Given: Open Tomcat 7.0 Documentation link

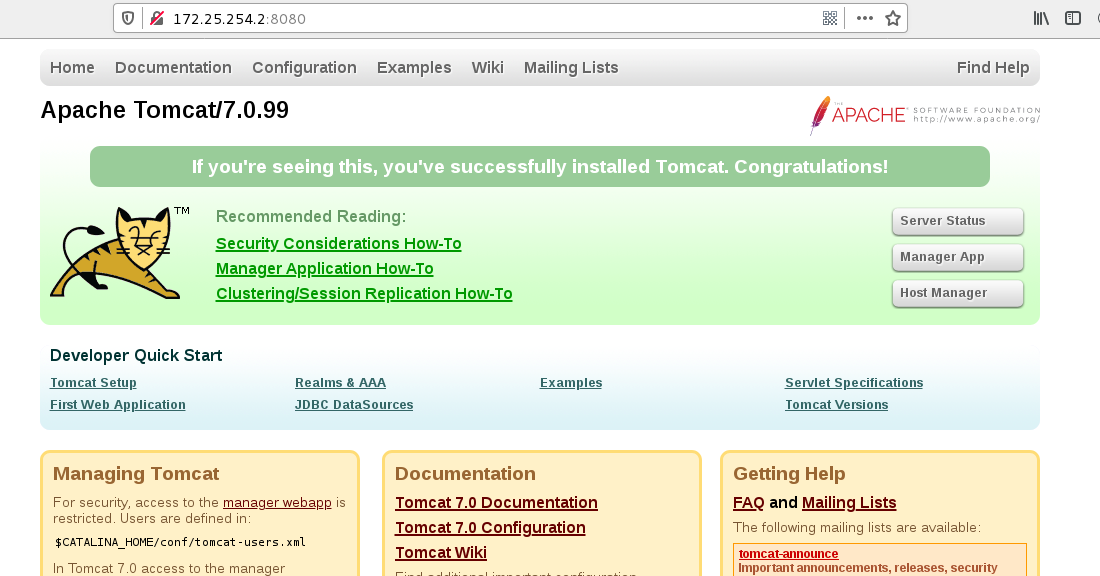Looking at the screenshot, I should coord(496,502).
